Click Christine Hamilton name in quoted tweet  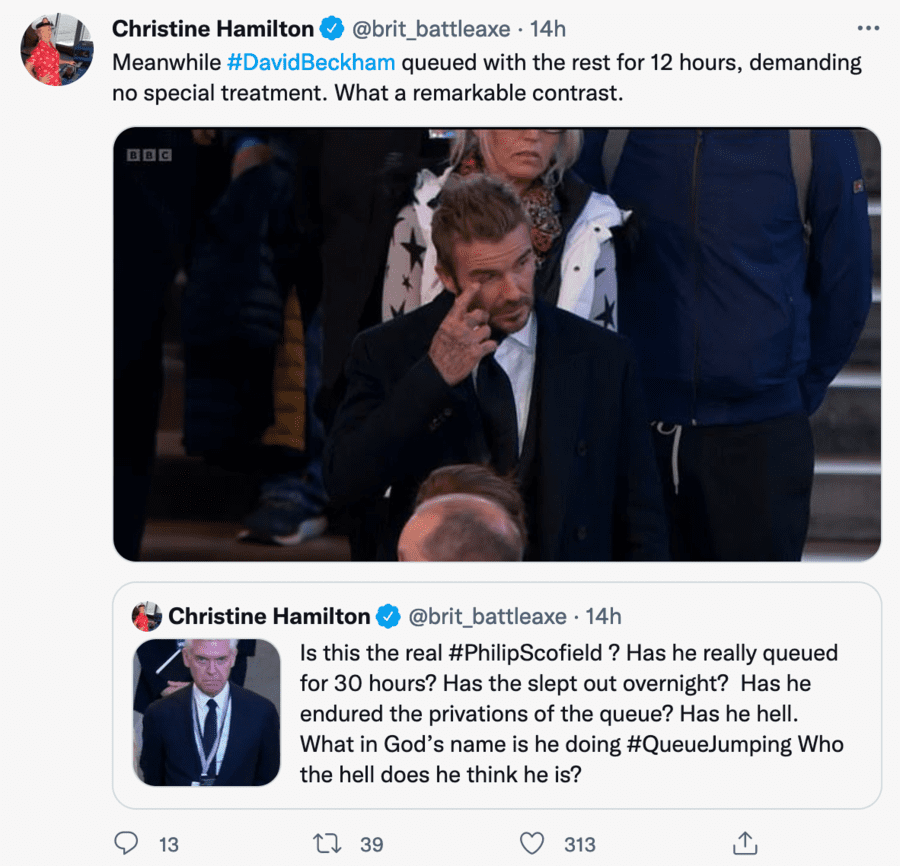[x=269, y=616]
